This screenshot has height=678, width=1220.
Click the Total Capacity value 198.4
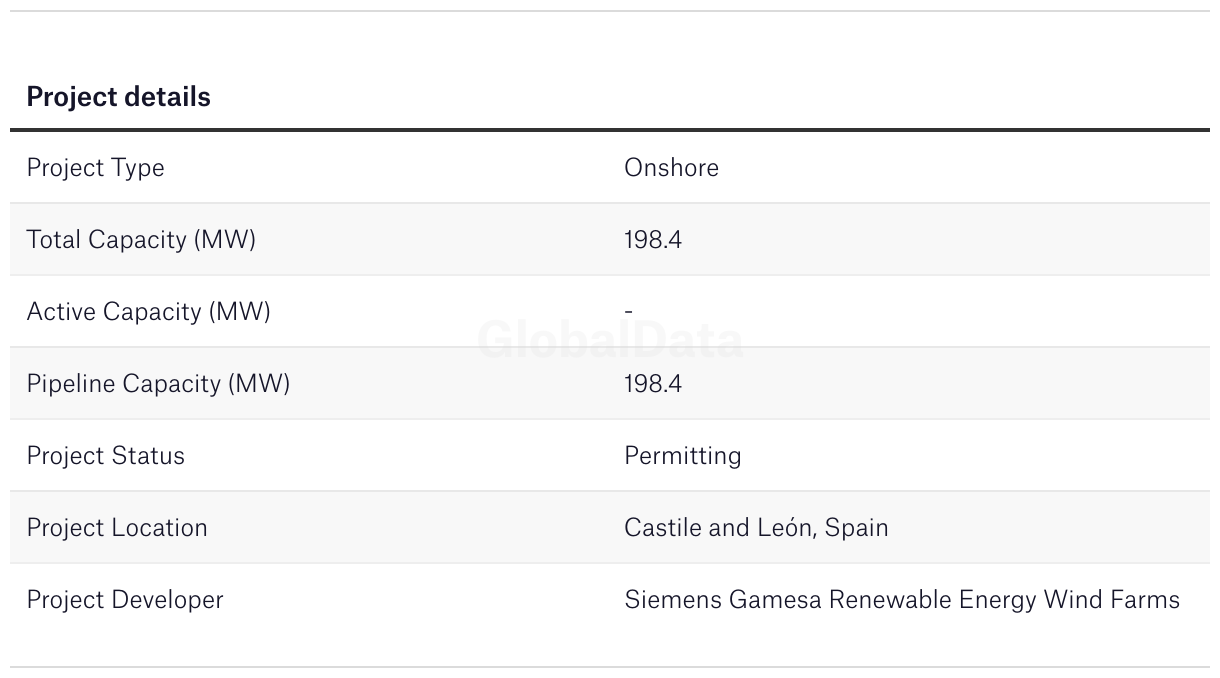[653, 240]
